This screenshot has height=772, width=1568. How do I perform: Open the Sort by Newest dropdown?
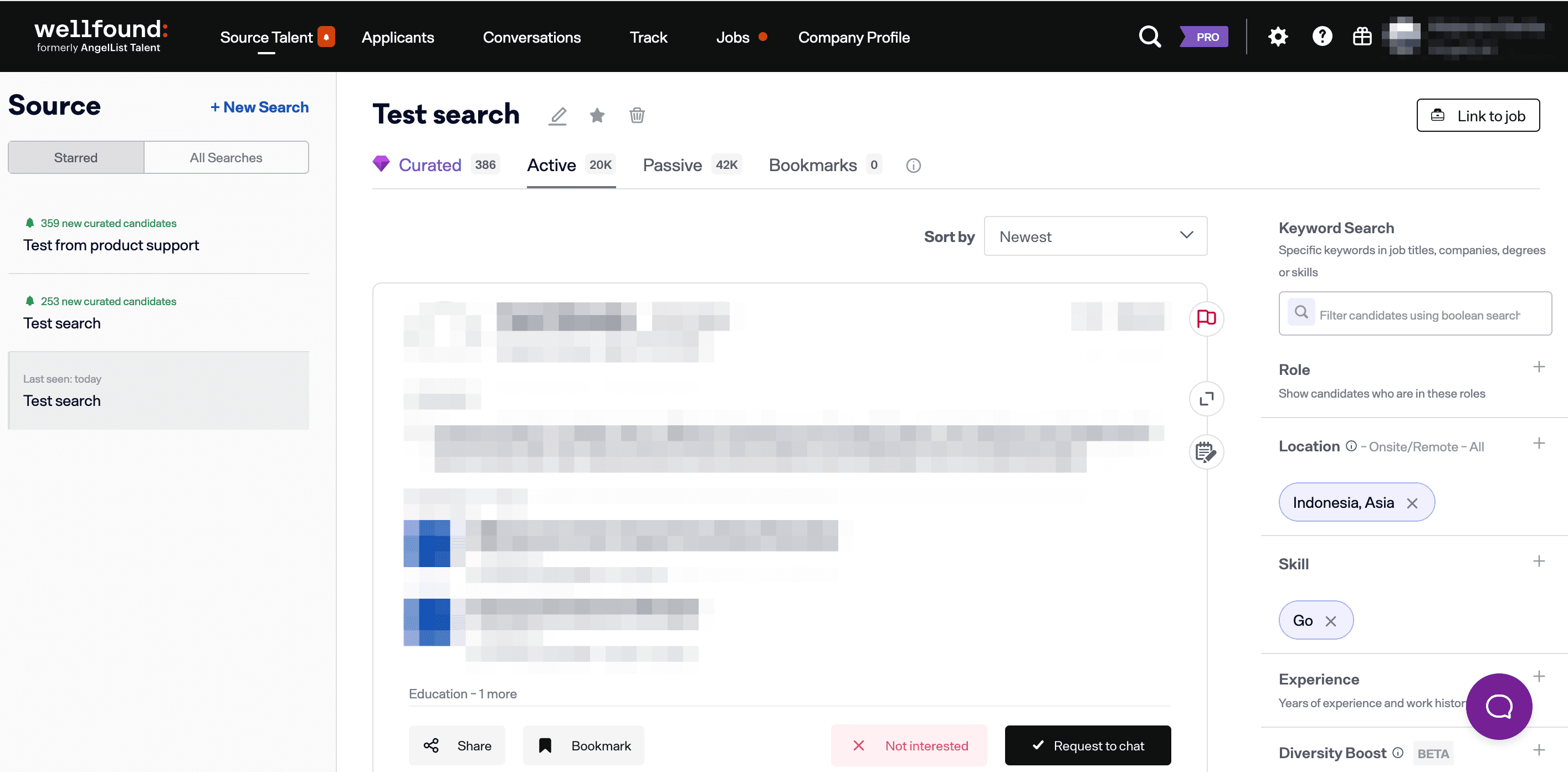[x=1095, y=236]
